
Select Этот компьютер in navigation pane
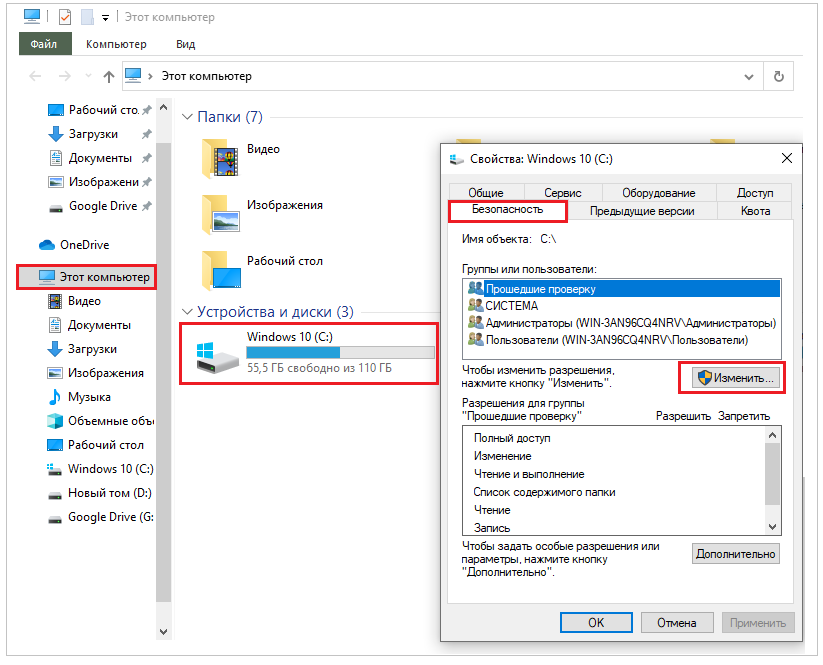tap(87, 277)
